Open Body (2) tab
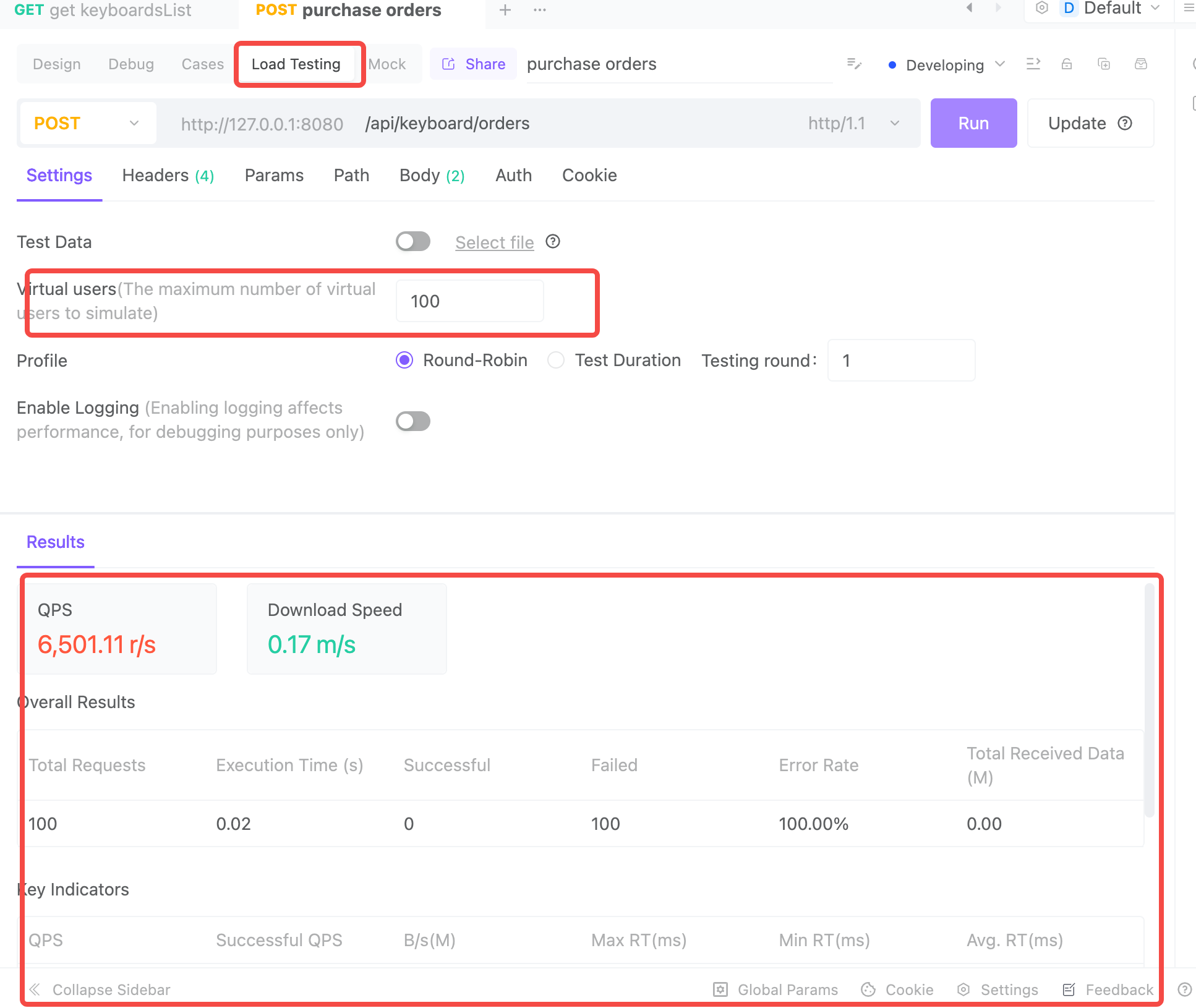 (432, 176)
